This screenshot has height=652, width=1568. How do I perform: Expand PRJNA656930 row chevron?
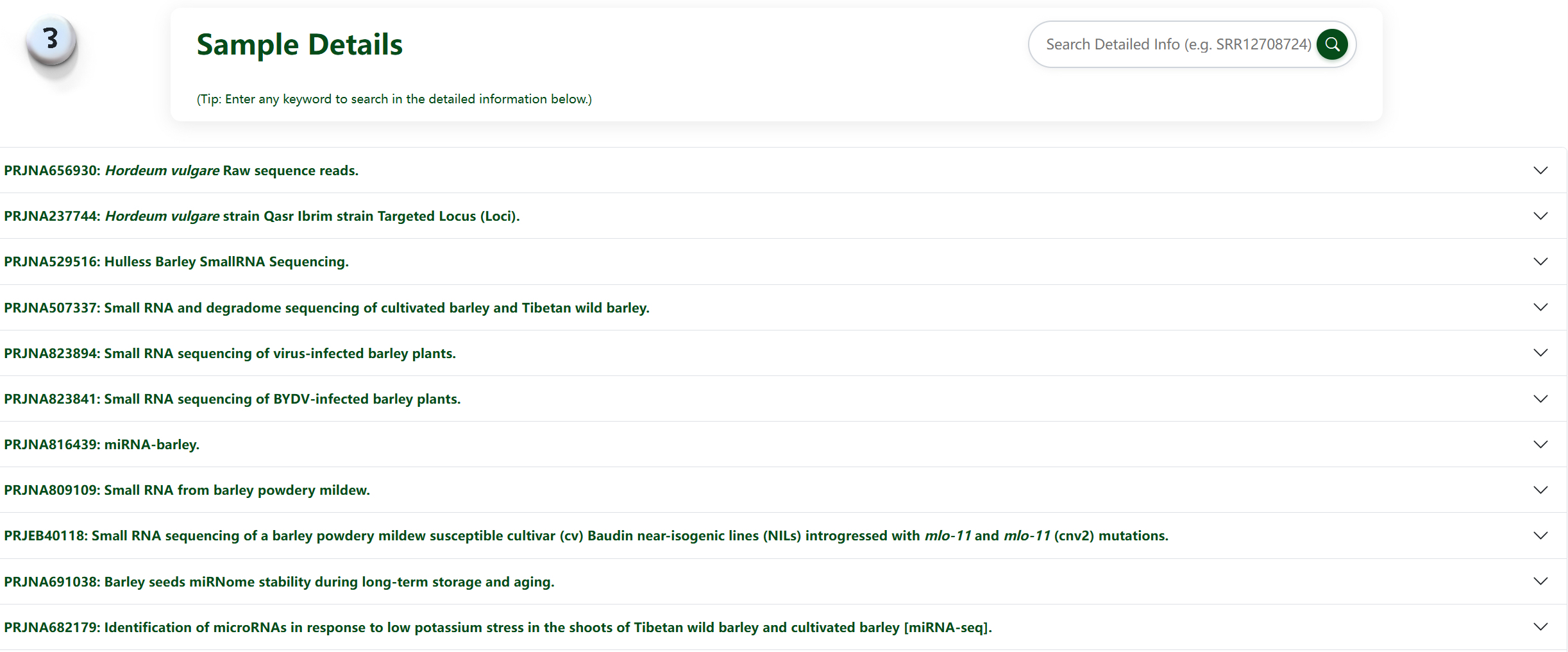click(1540, 170)
